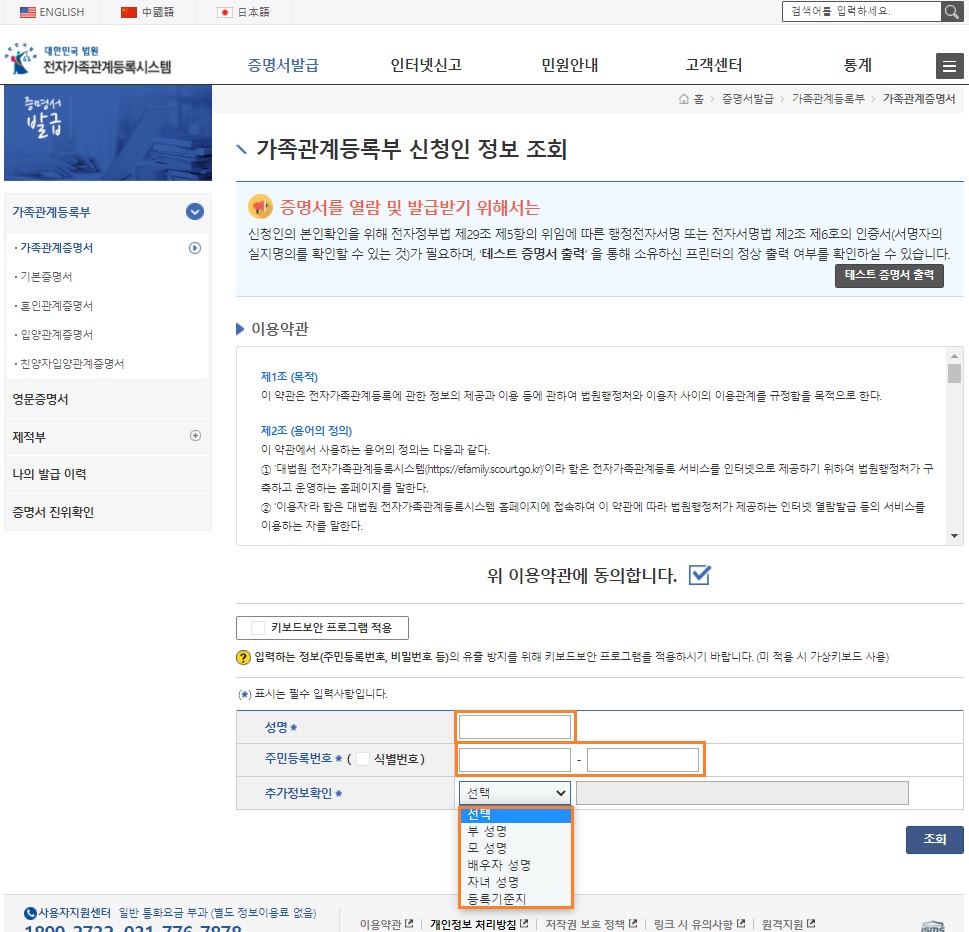The height and width of the screenshot is (932, 969).
Task: Click the second 주민등록번호 input field
Action: (643, 760)
